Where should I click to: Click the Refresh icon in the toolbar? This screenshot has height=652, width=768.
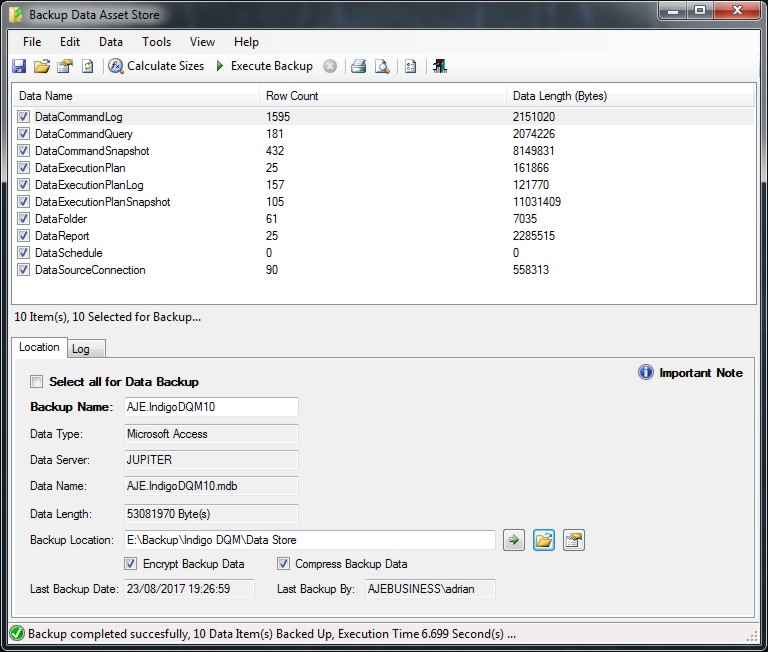tap(88, 66)
